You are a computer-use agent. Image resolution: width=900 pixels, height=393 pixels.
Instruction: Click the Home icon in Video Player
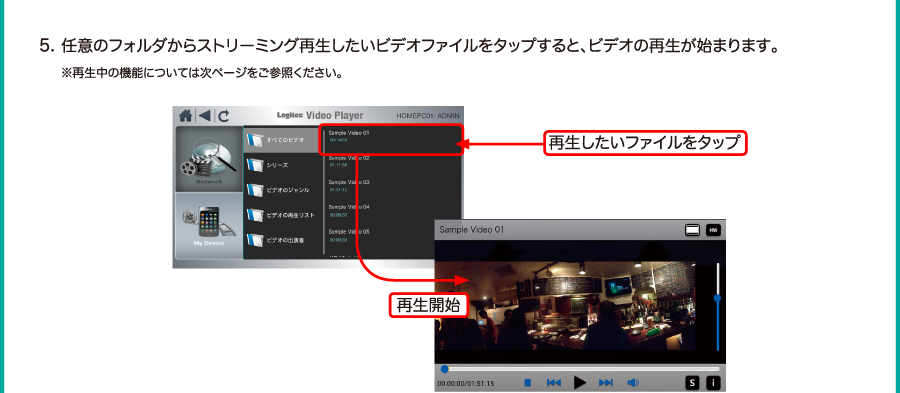pyautogui.click(x=185, y=115)
